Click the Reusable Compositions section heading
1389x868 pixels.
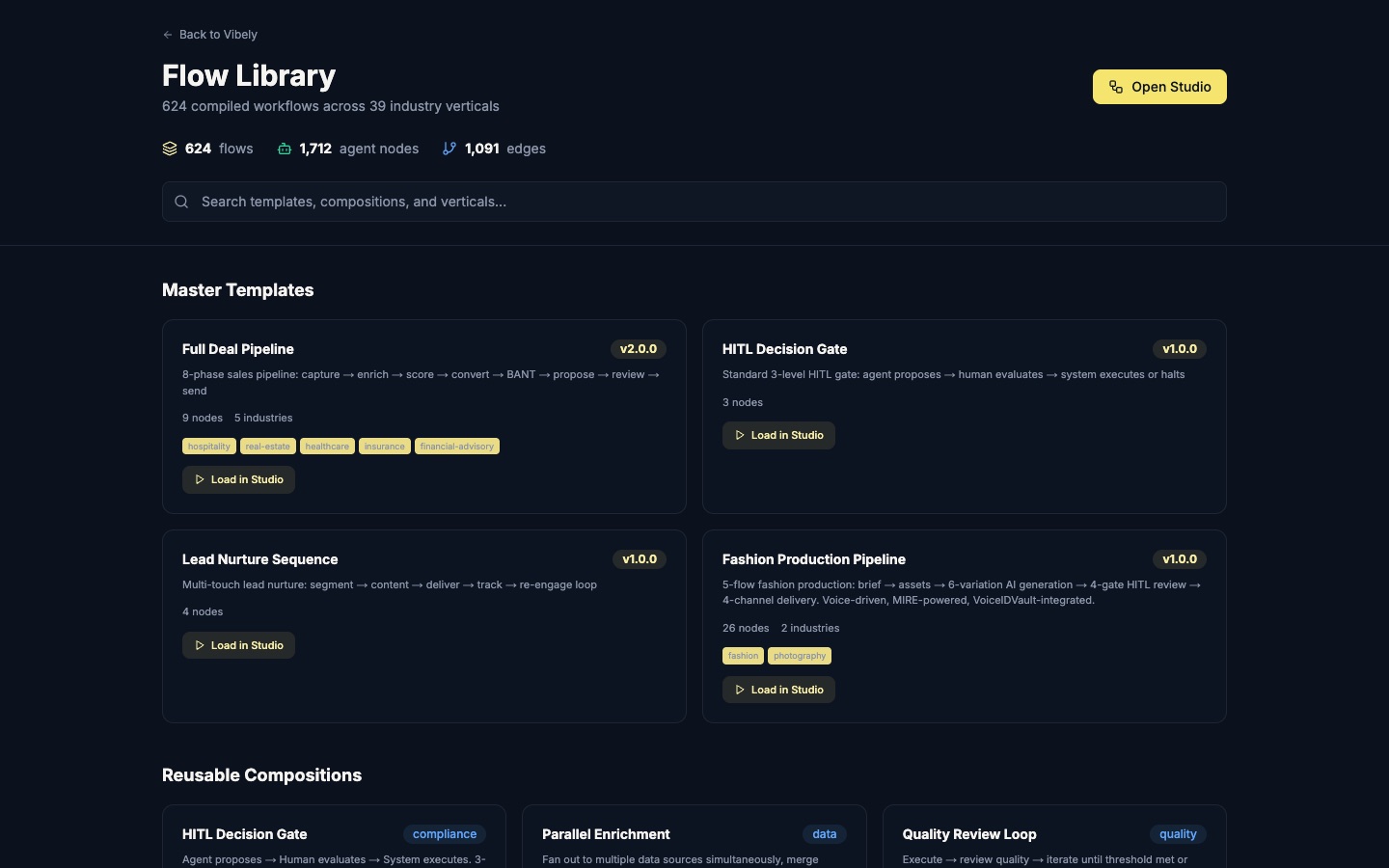262,775
